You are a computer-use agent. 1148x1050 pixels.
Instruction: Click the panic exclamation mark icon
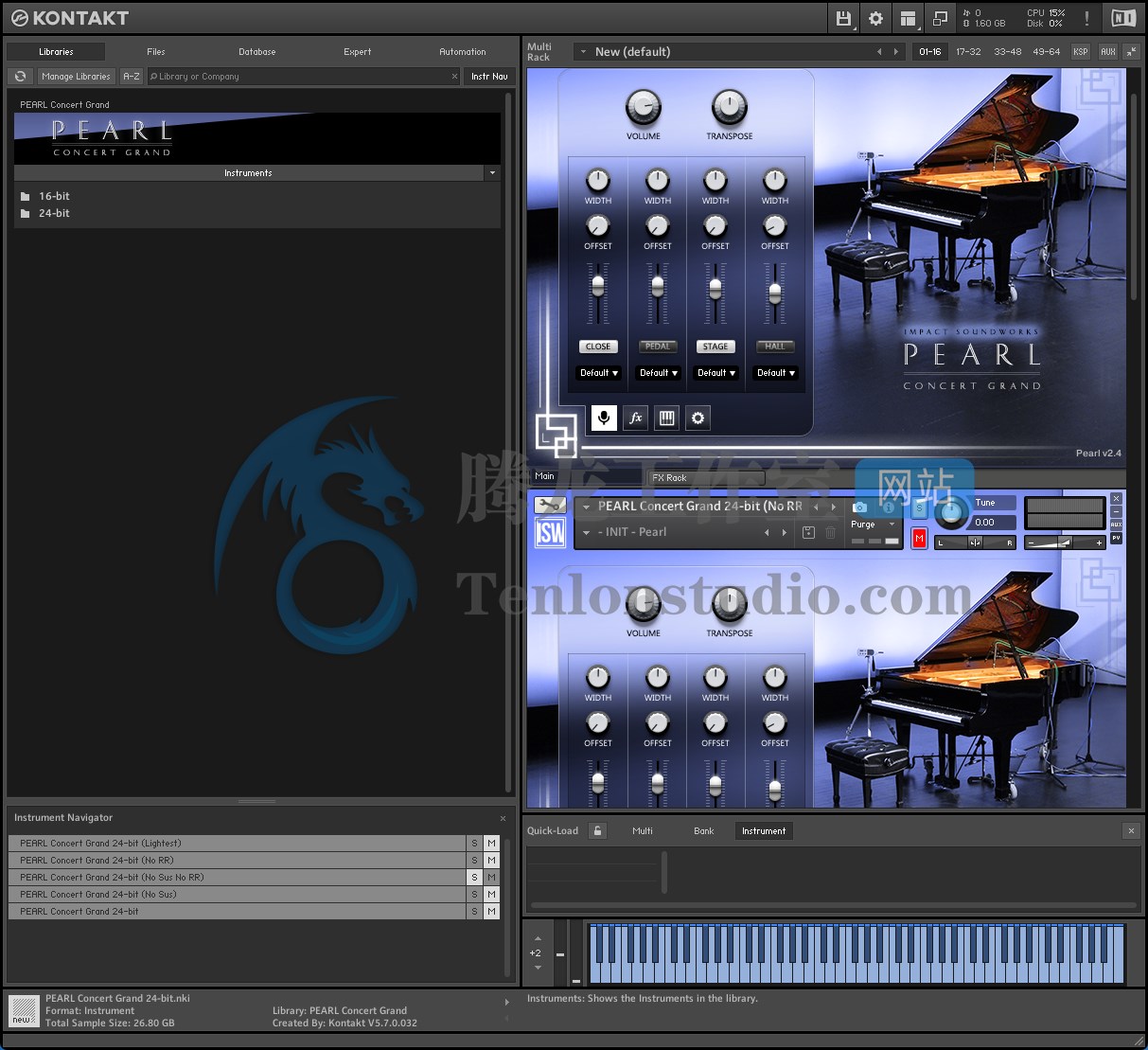click(x=1086, y=18)
